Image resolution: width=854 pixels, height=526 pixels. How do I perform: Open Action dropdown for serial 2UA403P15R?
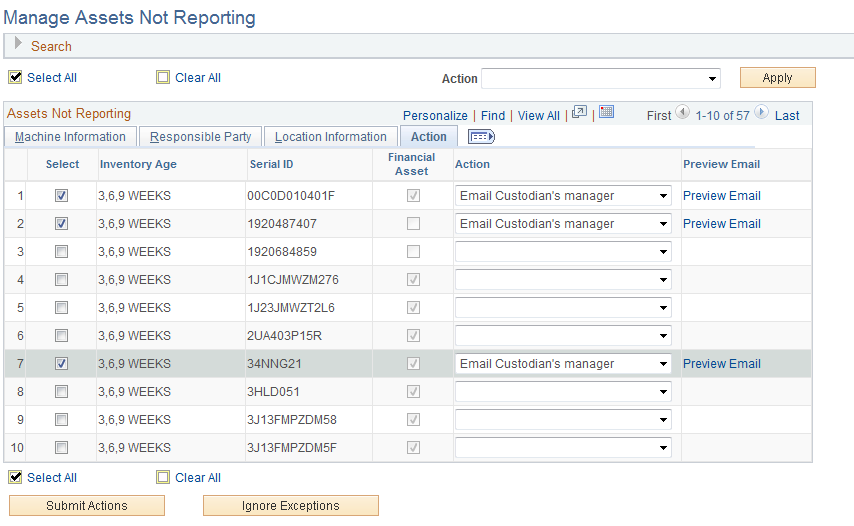pyautogui.click(x=563, y=336)
